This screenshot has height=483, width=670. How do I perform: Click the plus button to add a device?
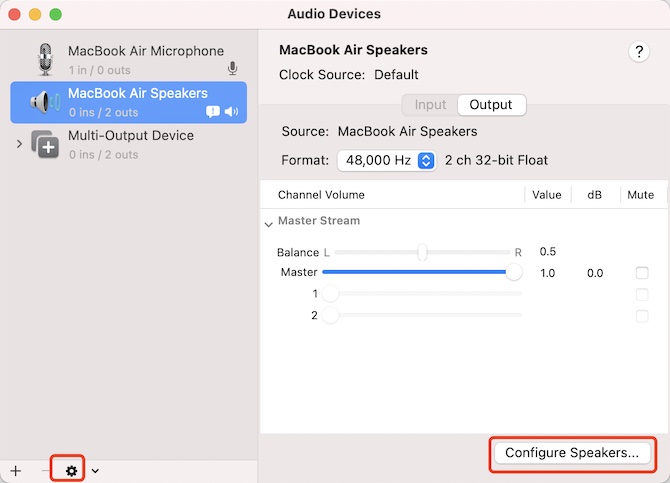point(16,471)
